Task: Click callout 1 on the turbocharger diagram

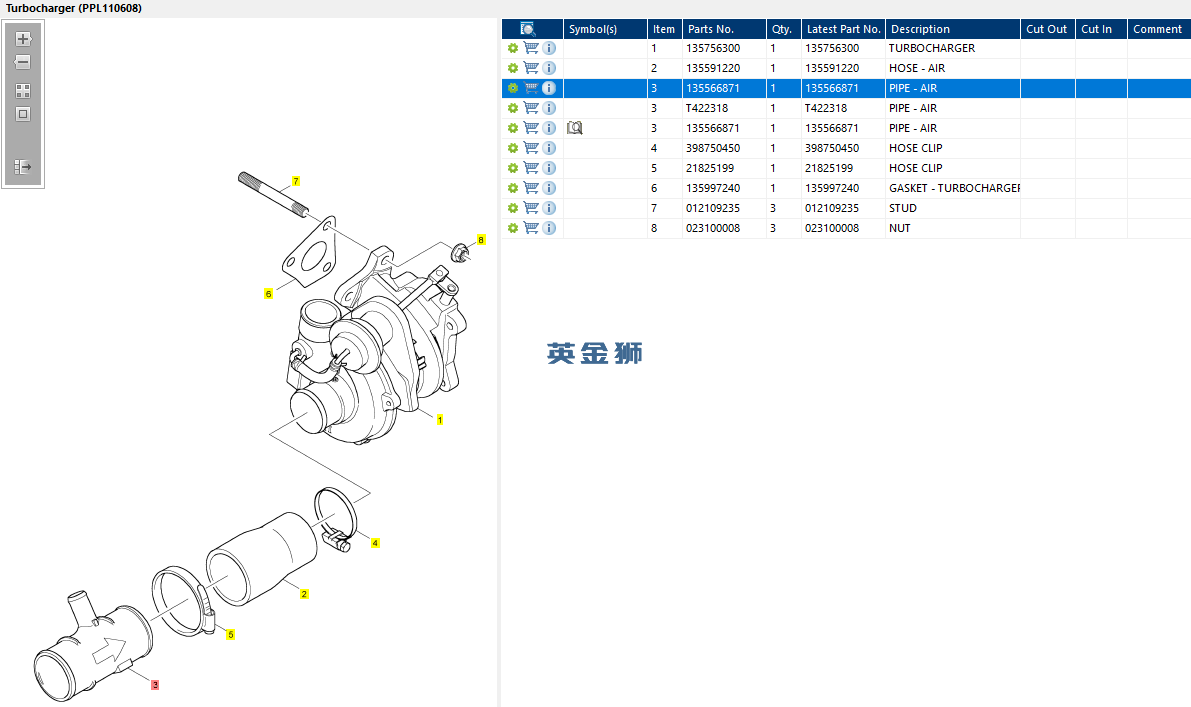Action: click(440, 419)
